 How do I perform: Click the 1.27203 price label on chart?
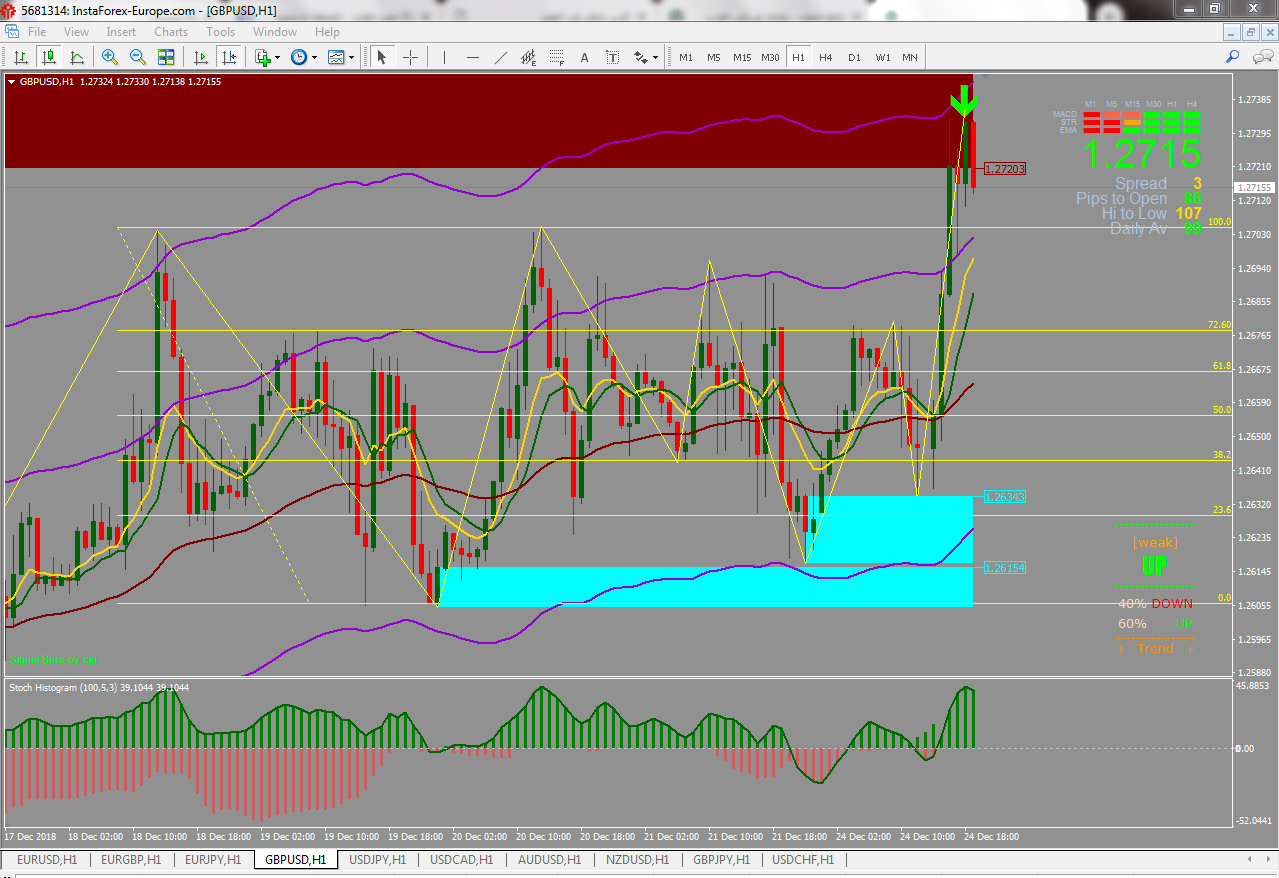(x=1004, y=170)
